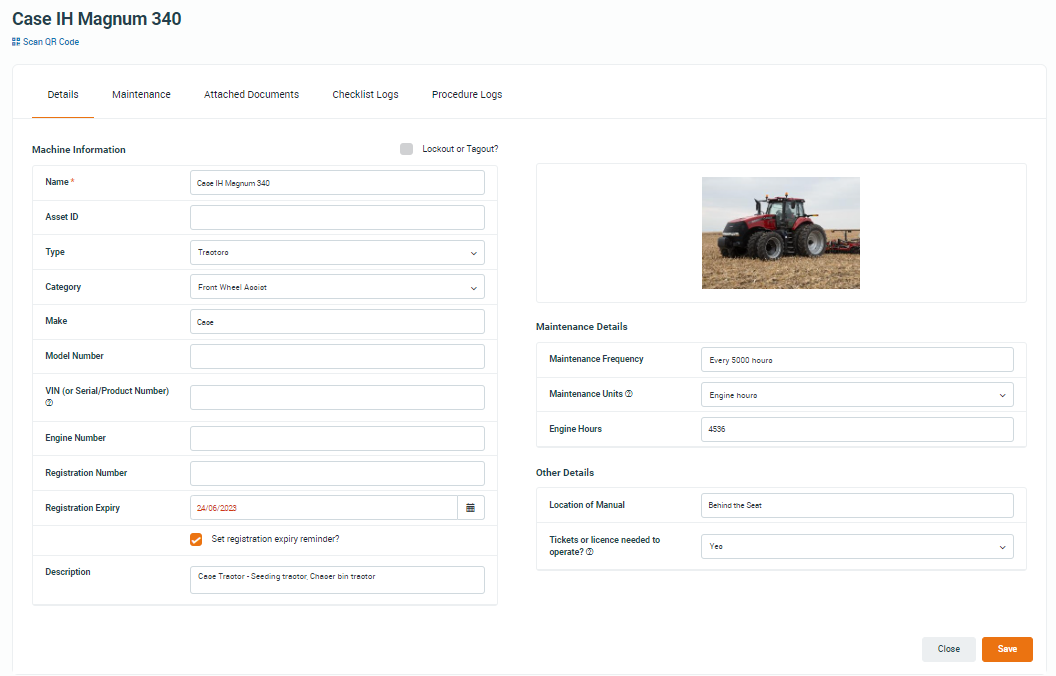Open the Category dropdown

(337, 287)
